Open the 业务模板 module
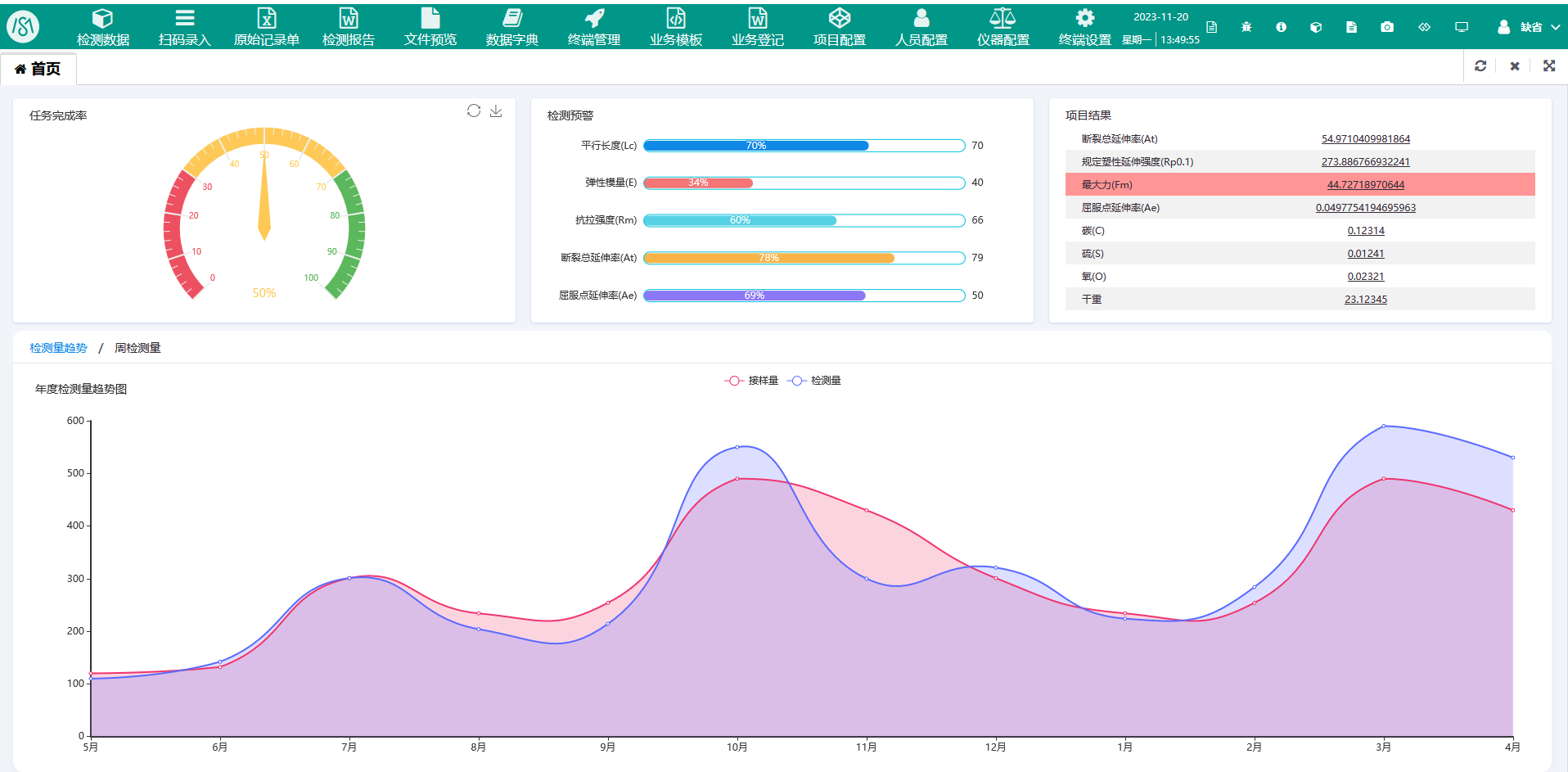The width and height of the screenshot is (1568, 772). [x=676, y=26]
